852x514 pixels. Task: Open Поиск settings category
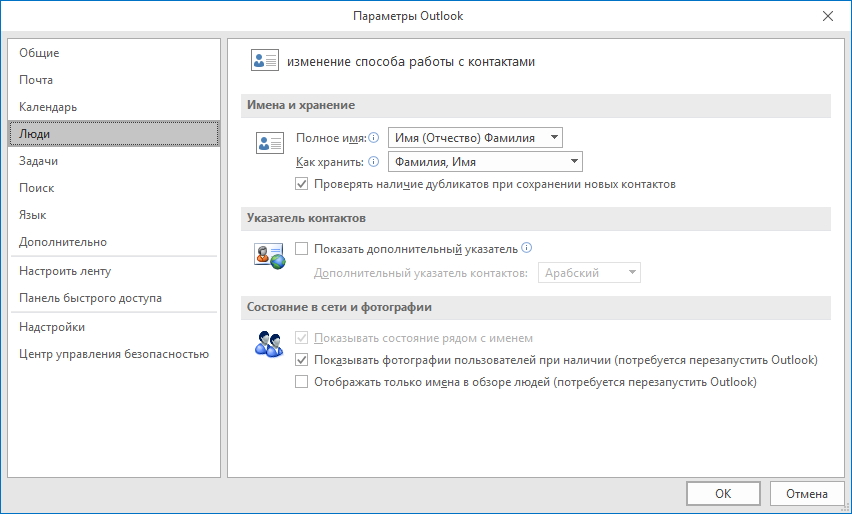pyautogui.click(x=114, y=188)
